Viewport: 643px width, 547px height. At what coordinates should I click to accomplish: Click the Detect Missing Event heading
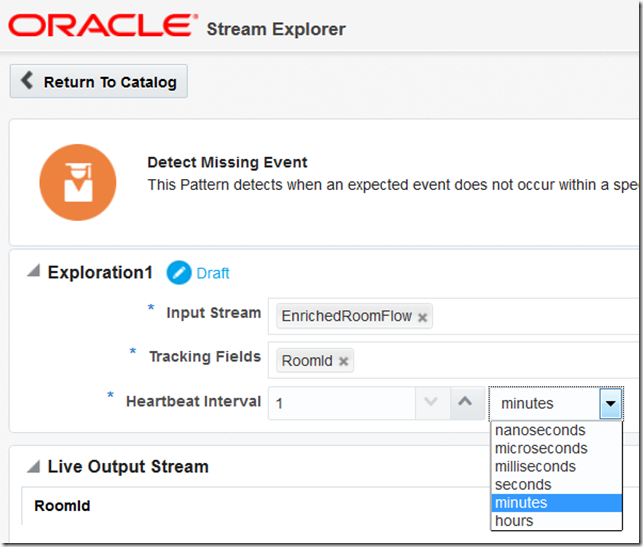(227, 162)
